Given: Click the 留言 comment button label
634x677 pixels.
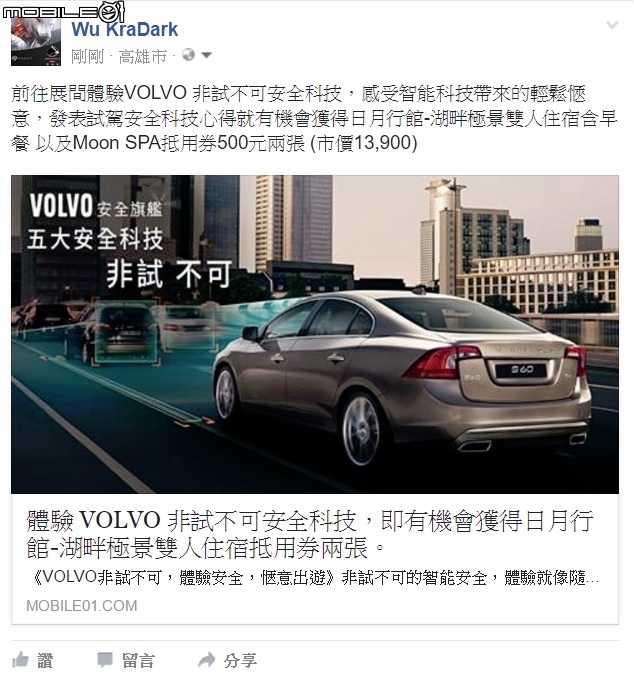Looking at the screenshot, I should (138, 660).
